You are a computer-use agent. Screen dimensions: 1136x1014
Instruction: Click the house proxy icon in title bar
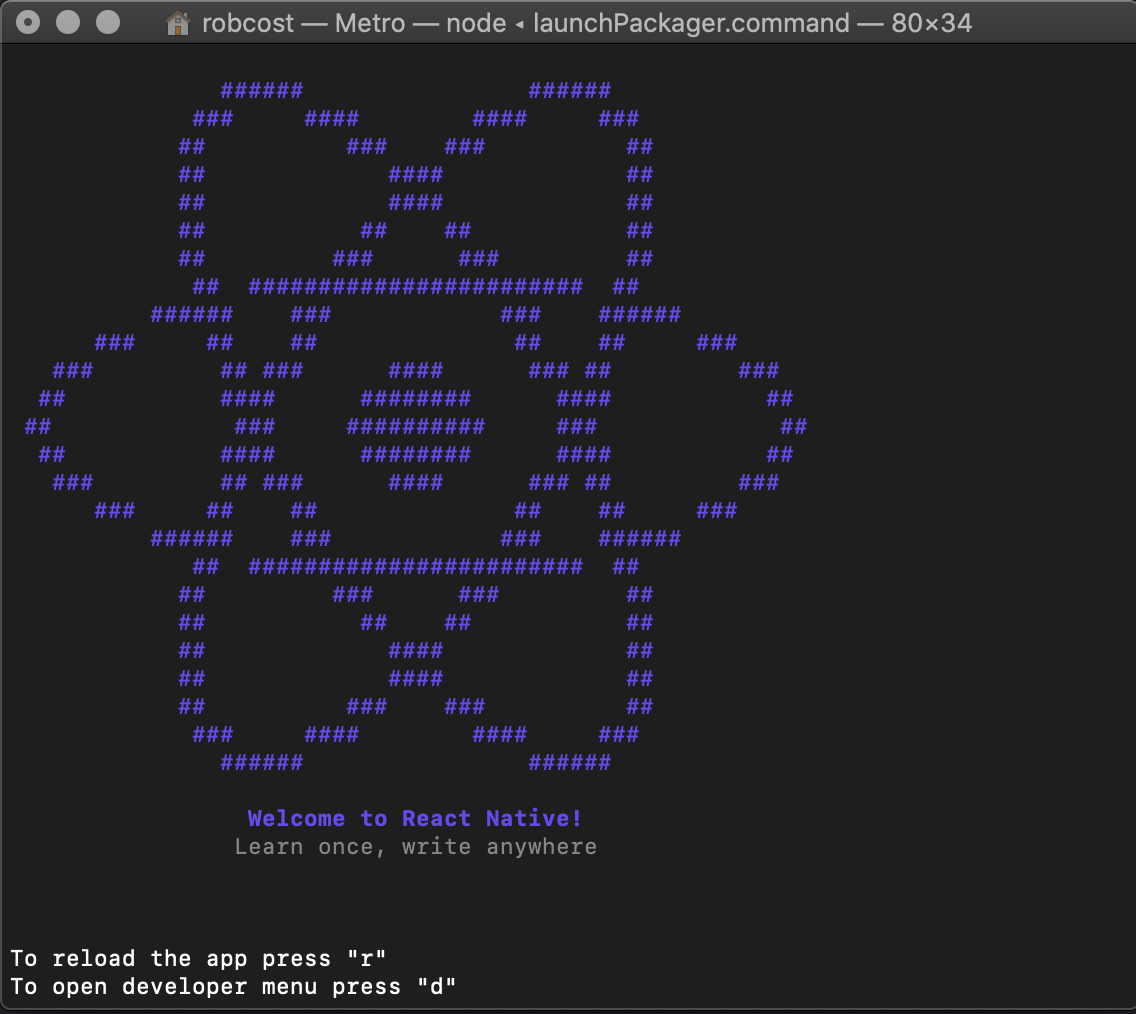pyautogui.click(x=176, y=22)
